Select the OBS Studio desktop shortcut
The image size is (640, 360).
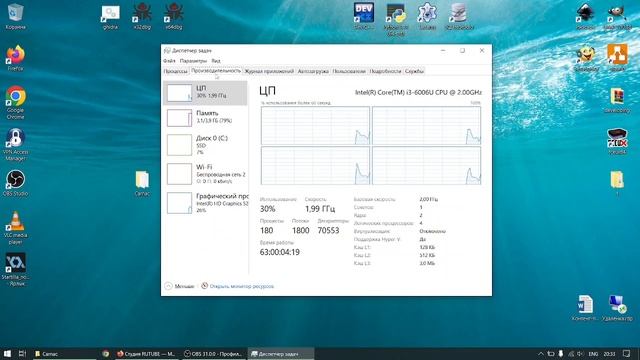tap(16, 183)
